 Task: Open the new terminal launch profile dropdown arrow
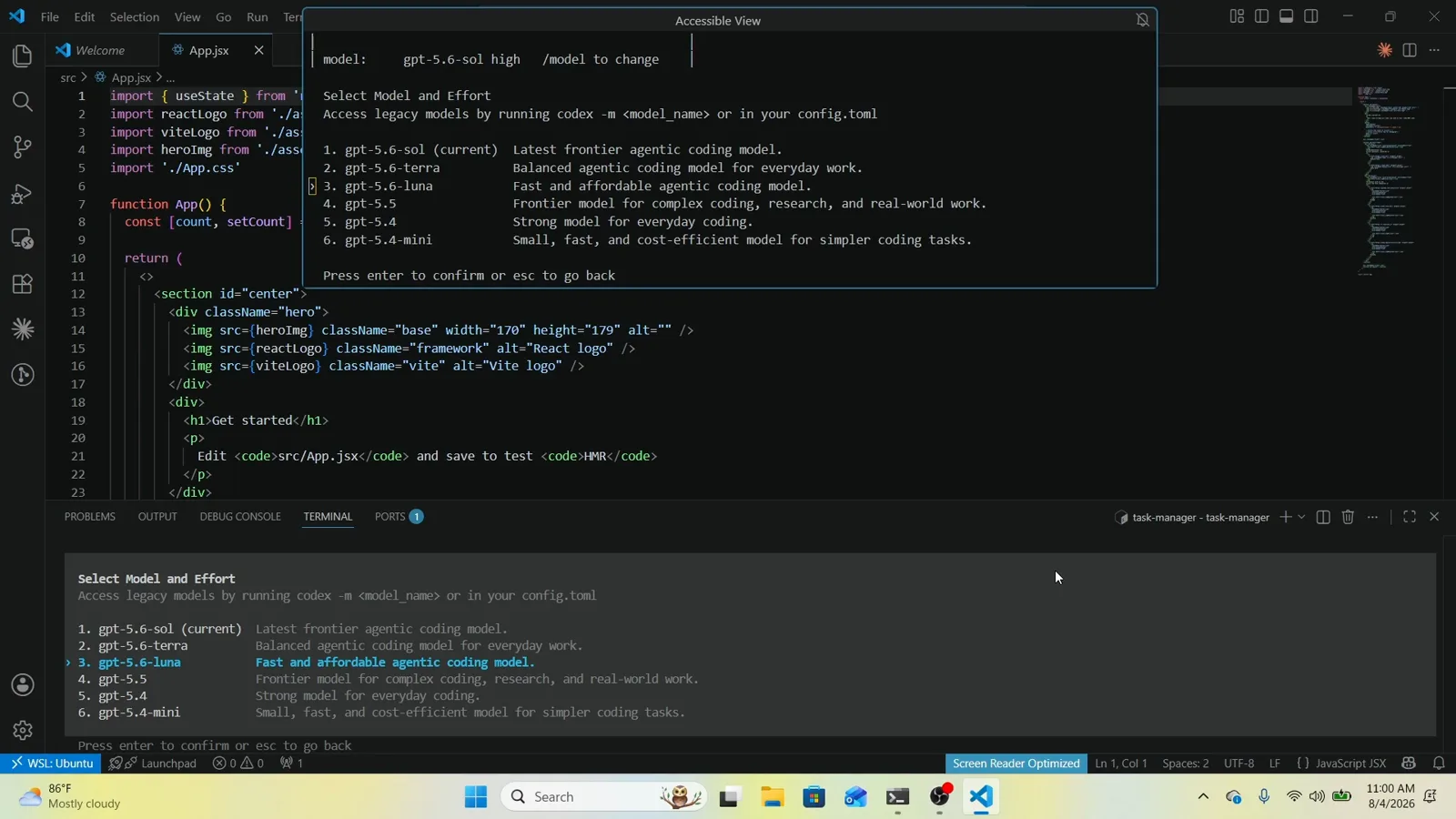1302,517
